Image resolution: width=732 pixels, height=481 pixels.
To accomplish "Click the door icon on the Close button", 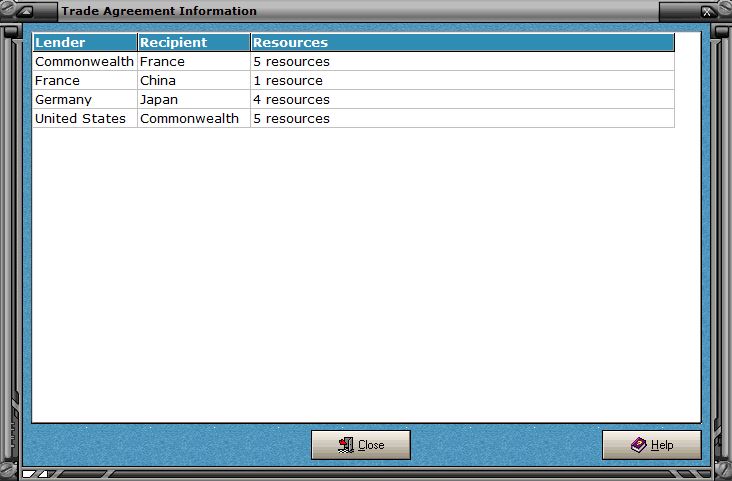I will click(x=346, y=445).
